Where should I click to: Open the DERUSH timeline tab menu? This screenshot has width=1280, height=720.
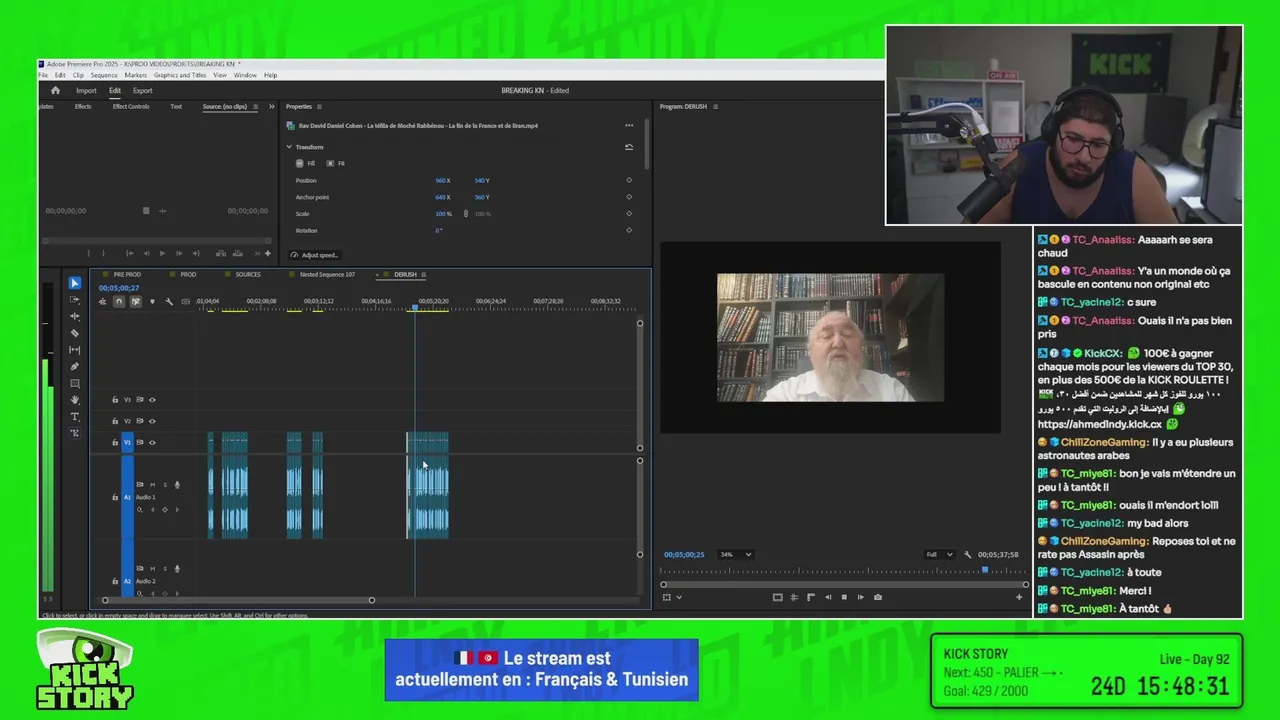[x=424, y=274]
